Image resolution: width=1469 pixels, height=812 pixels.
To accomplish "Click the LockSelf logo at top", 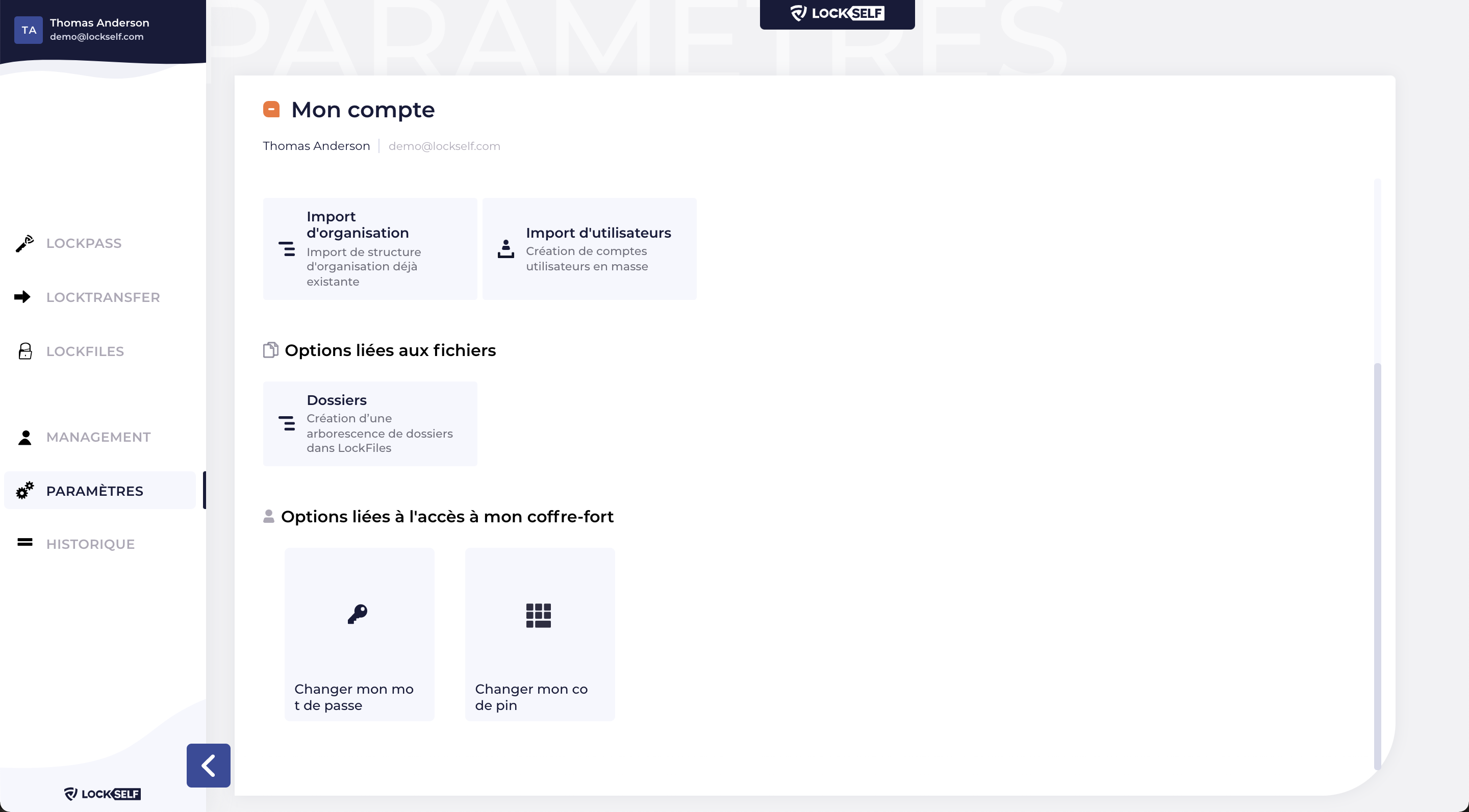I will click(x=837, y=13).
